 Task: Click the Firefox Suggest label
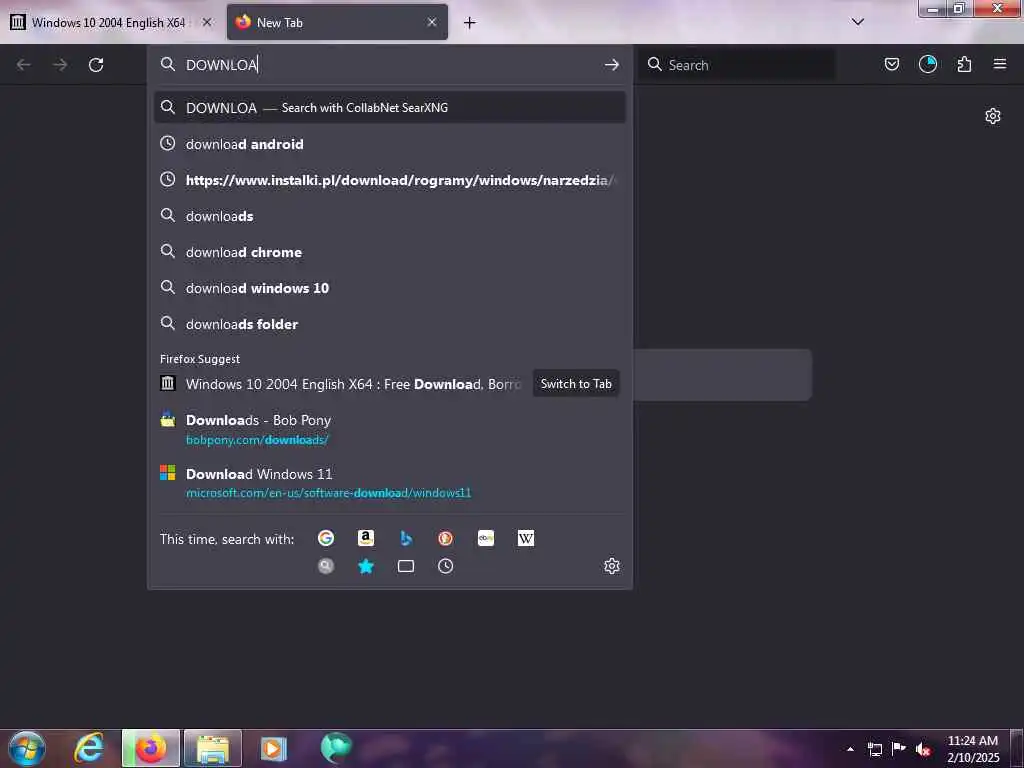(x=200, y=359)
